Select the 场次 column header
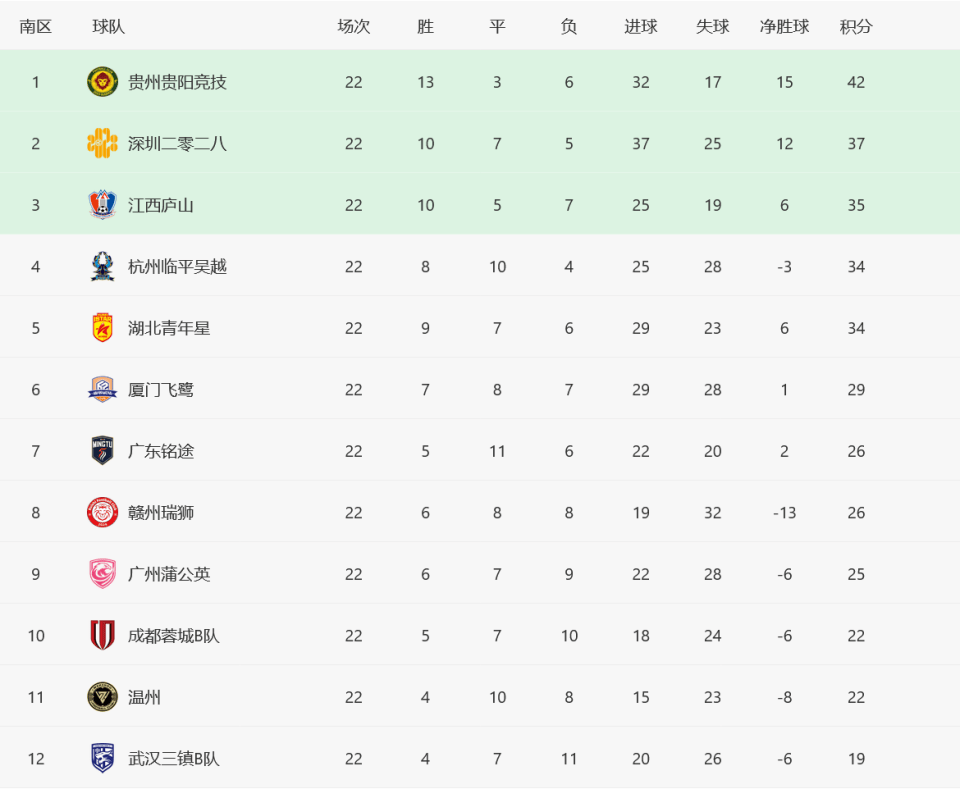The width and height of the screenshot is (960, 789). 354,26
